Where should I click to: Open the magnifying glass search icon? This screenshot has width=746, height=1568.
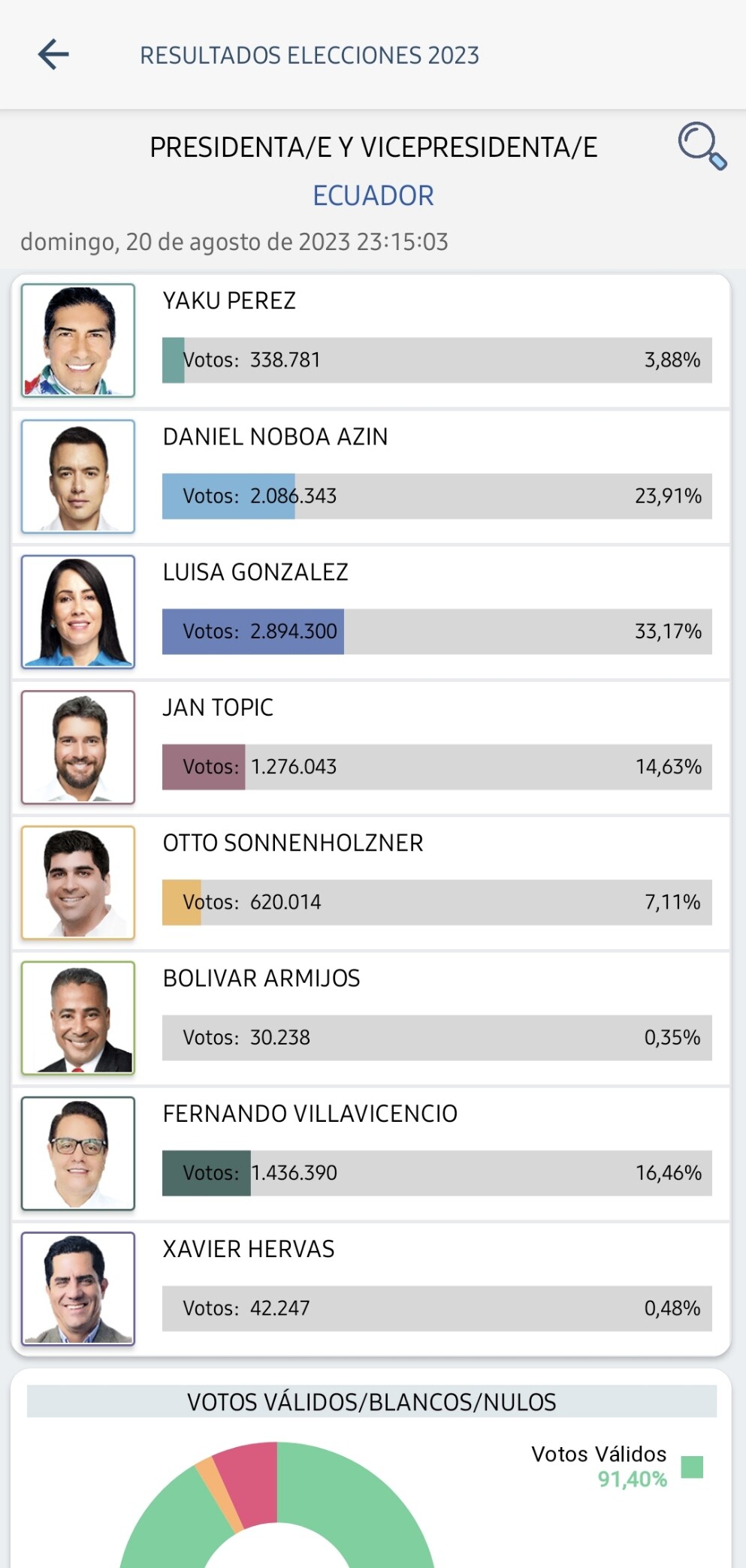click(x=702, y=146)
